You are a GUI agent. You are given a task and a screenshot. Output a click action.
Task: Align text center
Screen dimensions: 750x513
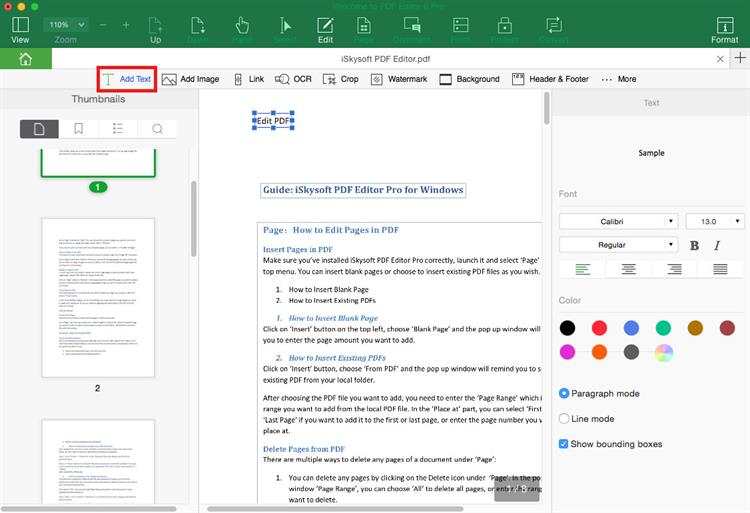(629, 269)
